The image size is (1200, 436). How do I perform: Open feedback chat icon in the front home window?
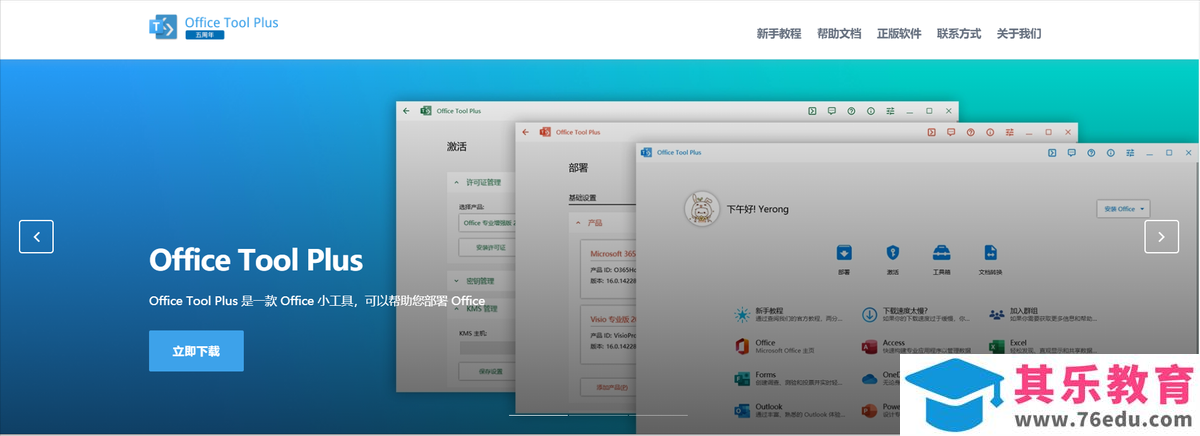(1072, 153)
